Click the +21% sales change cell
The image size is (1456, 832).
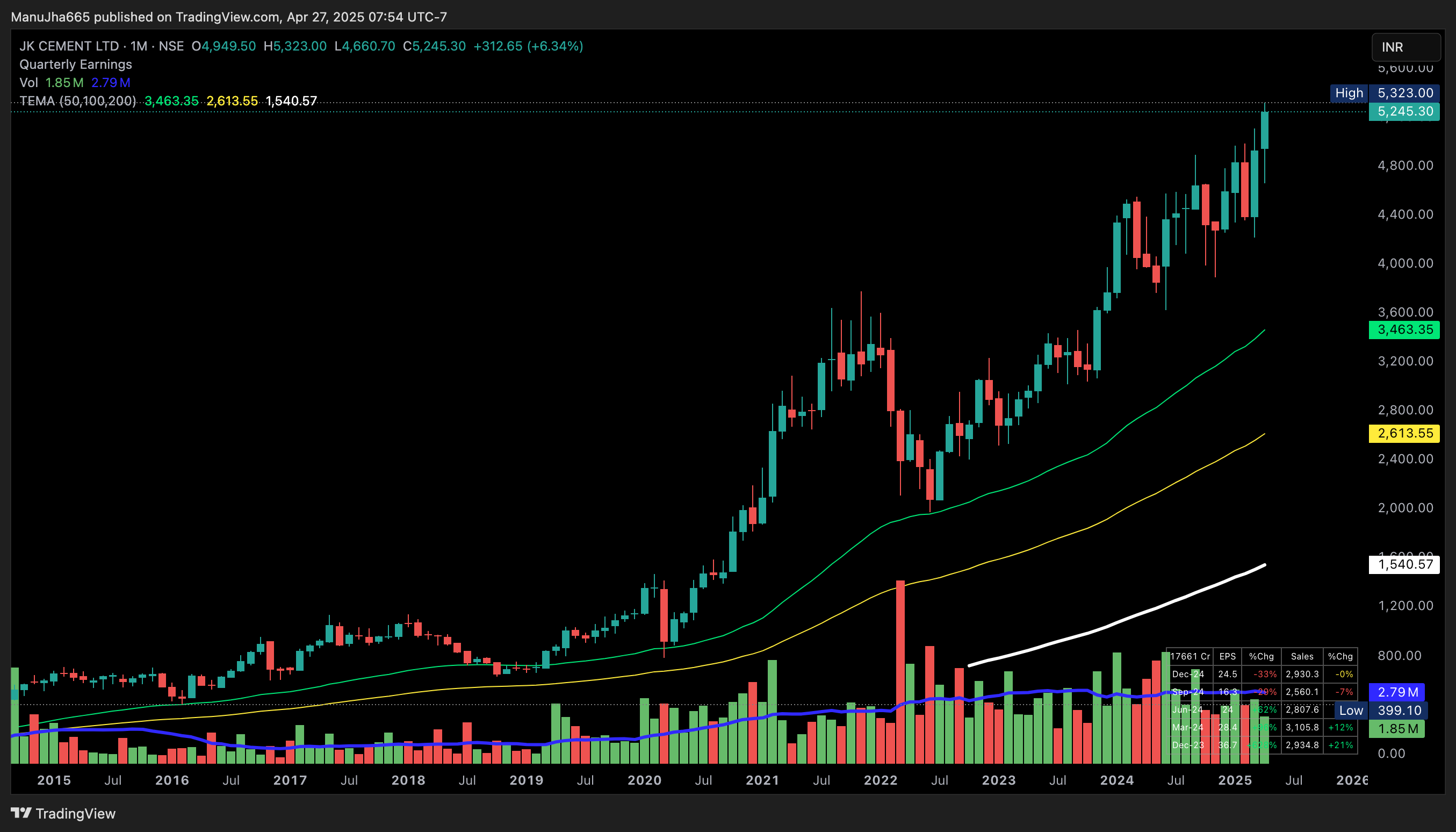[1340, 745]
